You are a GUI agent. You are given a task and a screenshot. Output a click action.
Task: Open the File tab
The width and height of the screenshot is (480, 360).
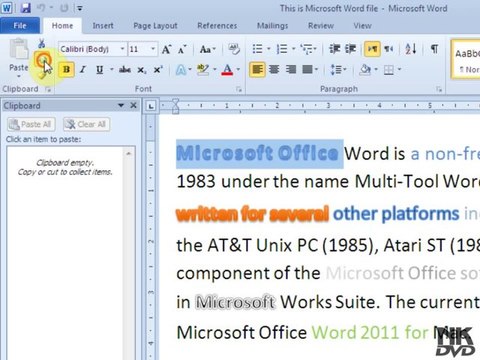(x=20, y=26)
